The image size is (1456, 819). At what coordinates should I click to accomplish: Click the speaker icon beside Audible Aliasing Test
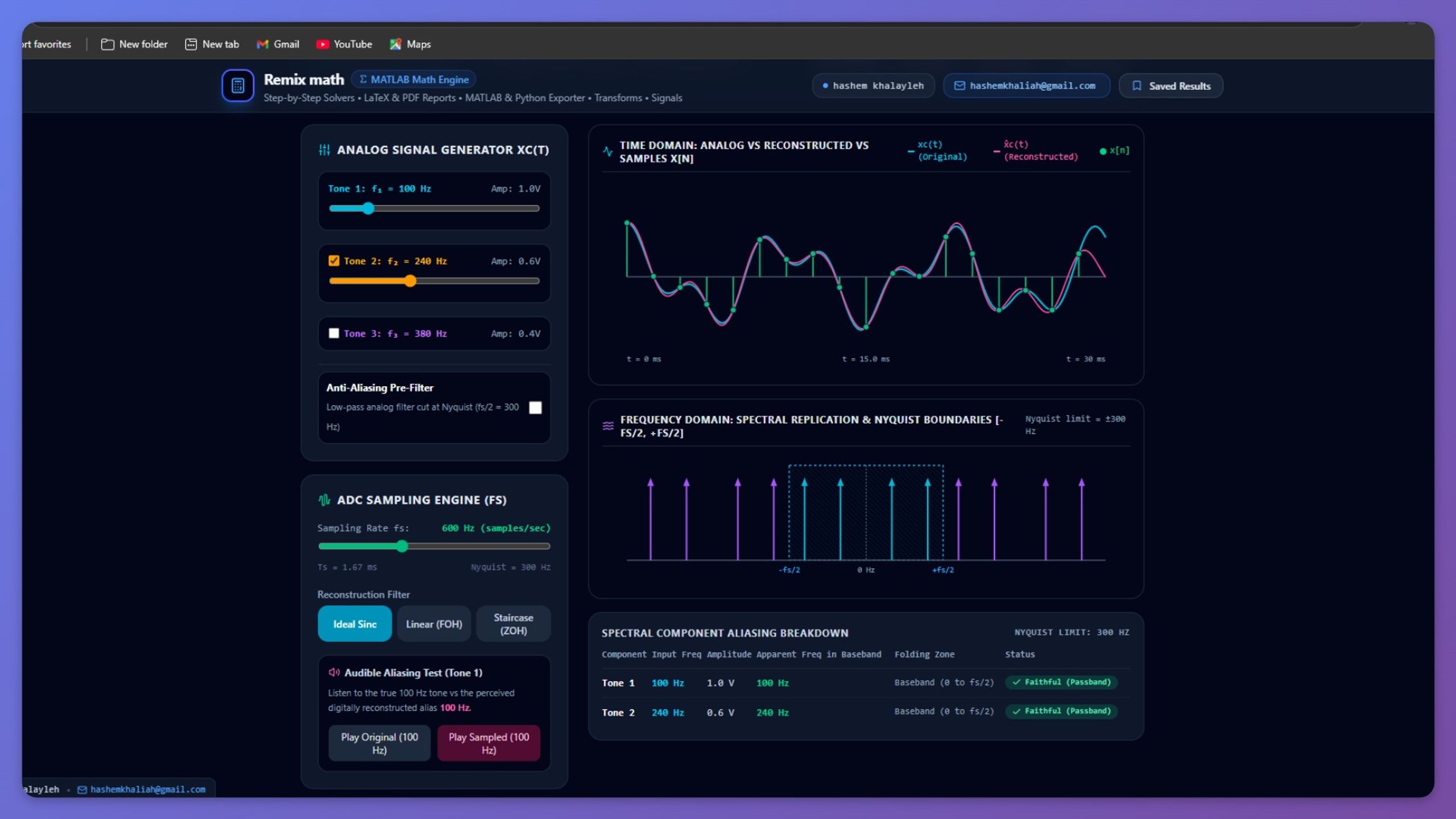[x=334, y=672]
